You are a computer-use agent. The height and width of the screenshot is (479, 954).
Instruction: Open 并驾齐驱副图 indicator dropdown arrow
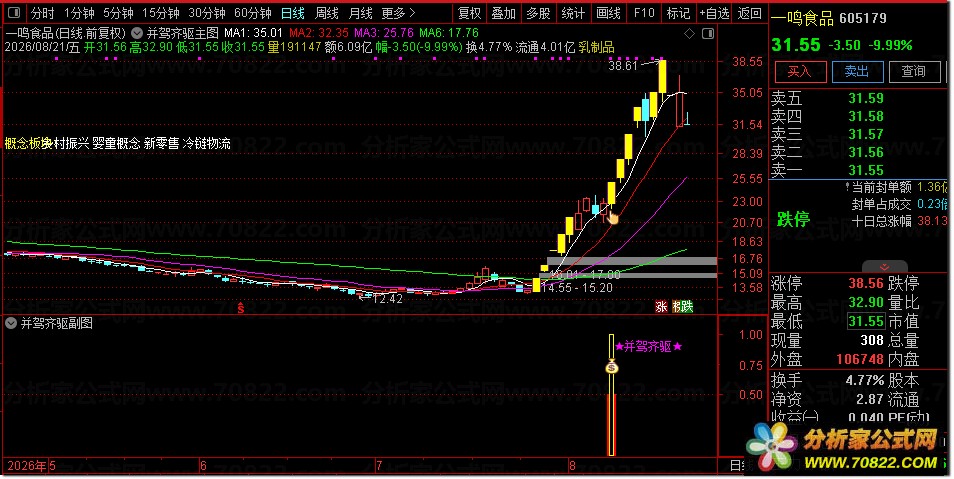coord(11,323)
